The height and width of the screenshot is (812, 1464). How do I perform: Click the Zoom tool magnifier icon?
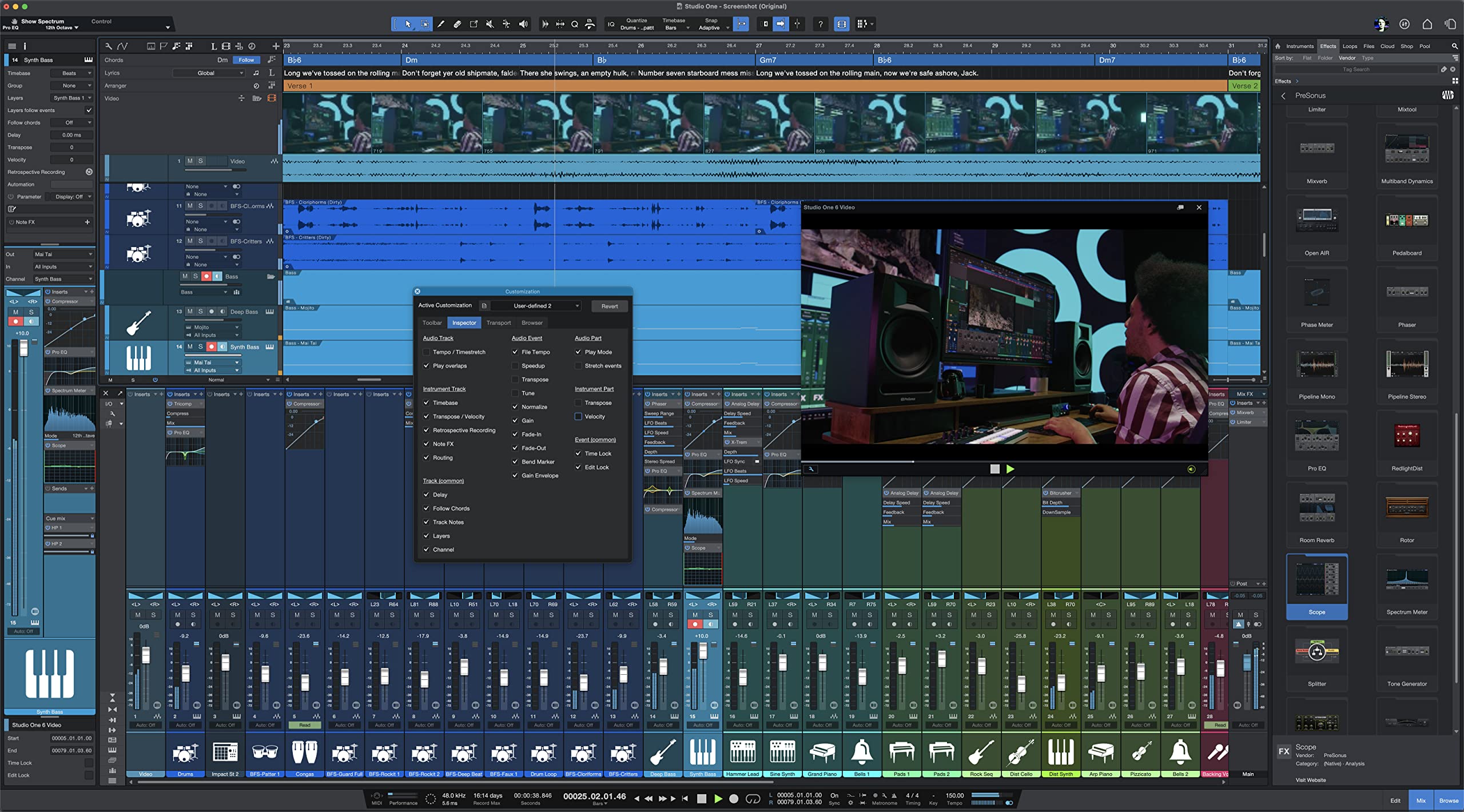tap(575, 24)
